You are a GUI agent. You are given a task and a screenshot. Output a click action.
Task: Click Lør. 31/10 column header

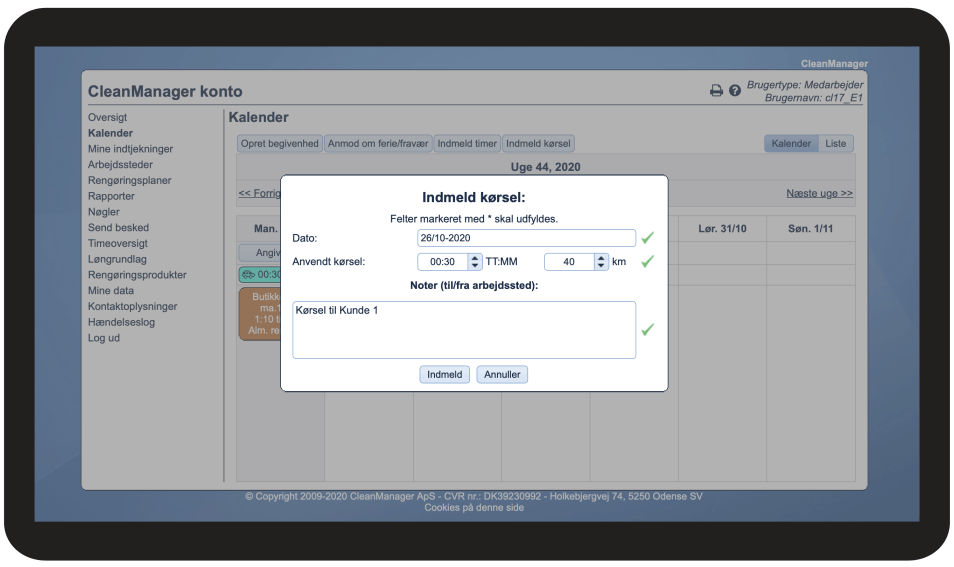[x=722, y=229]
